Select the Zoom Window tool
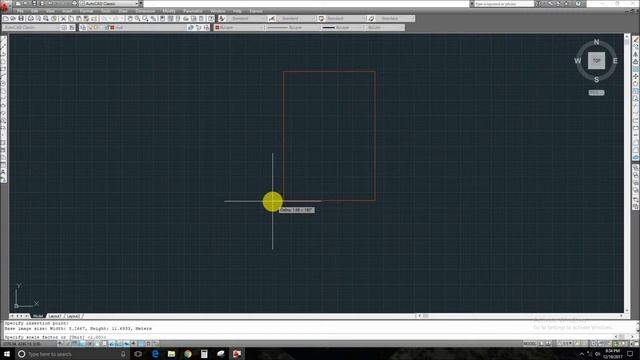This screenshot has width=640, height=360. pyautogui.click(x=145, y=19)
